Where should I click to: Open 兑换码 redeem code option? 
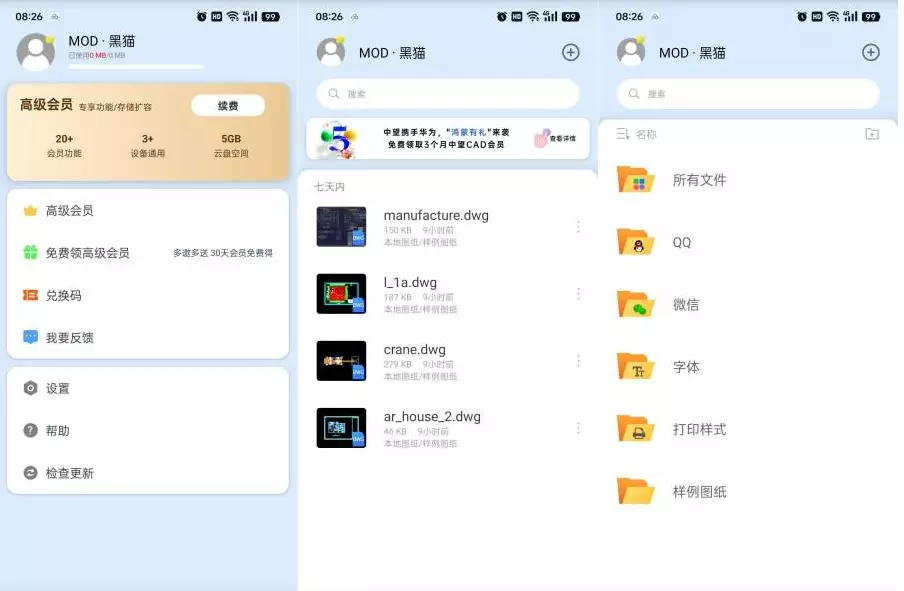click(63, 296)
